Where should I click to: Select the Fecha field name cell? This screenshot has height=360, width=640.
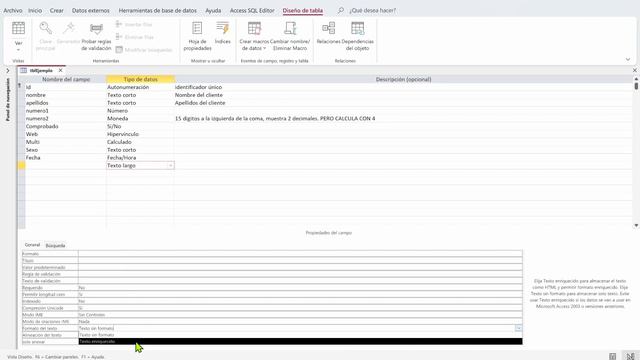coord(65,158)
